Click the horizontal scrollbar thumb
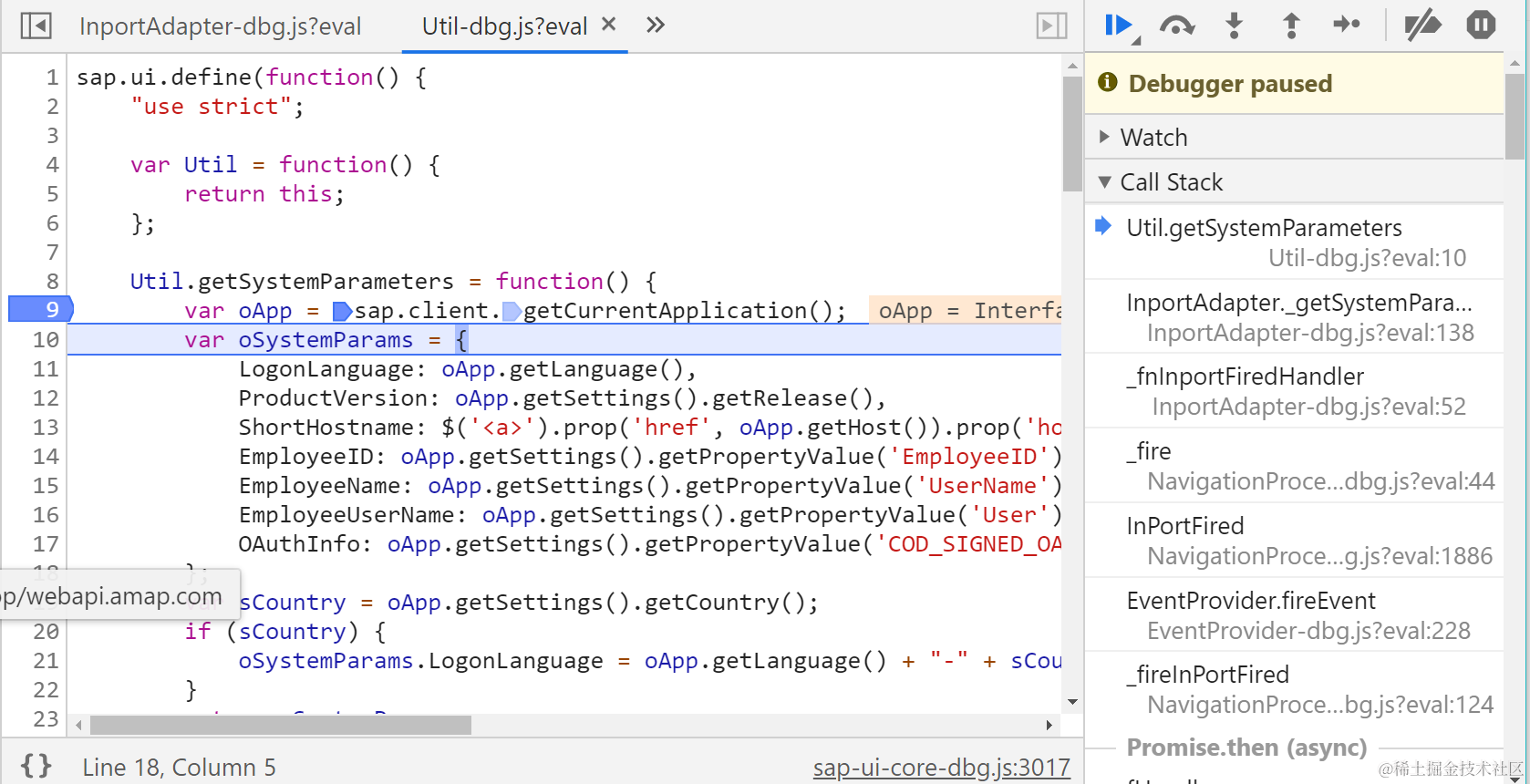Image resolution: width=1530 pixels, height=784 pixels. point(281,726)
